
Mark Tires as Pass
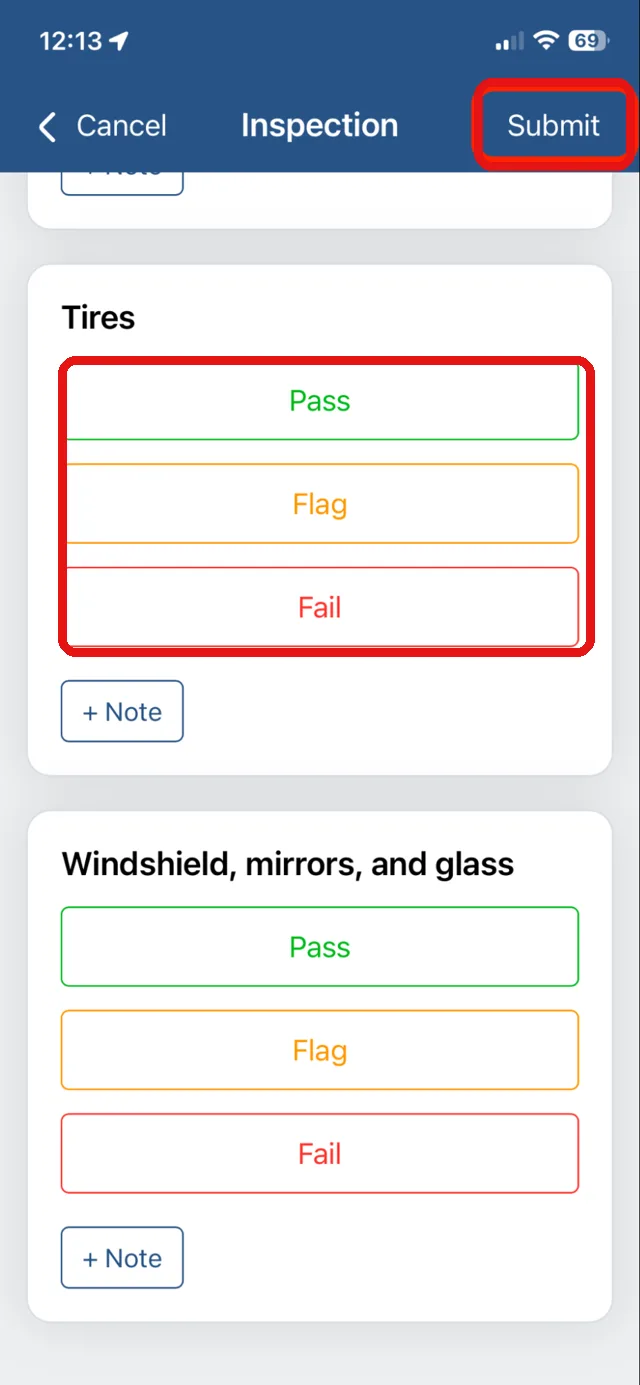click(320, 401)
